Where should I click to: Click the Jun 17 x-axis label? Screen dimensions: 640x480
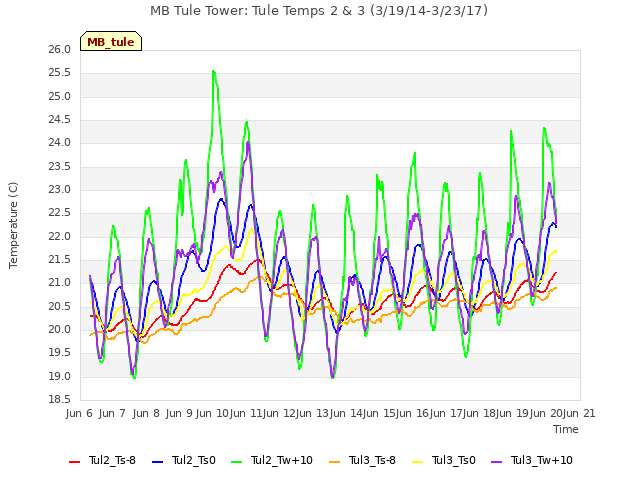tap(446, 413)
